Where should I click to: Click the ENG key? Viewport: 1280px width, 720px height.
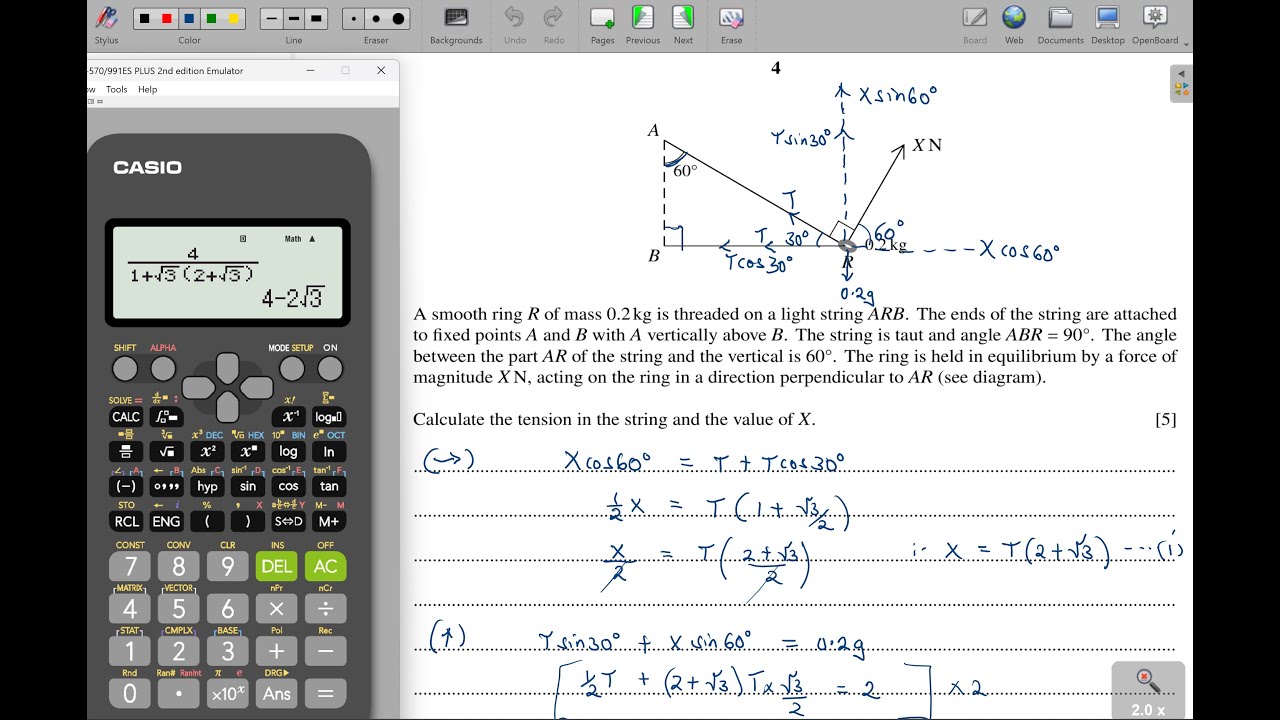click(x=166, y=521)
